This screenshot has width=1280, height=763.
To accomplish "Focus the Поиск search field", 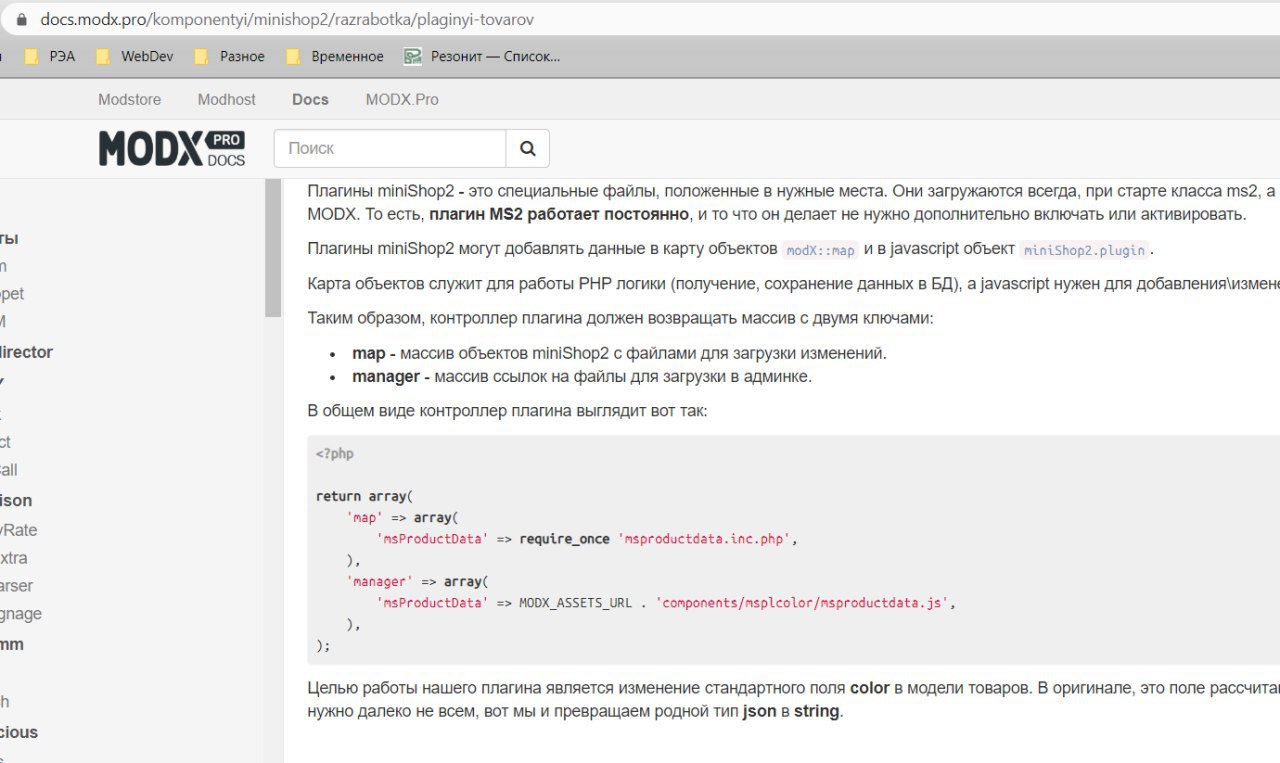I will click(390, 148).
